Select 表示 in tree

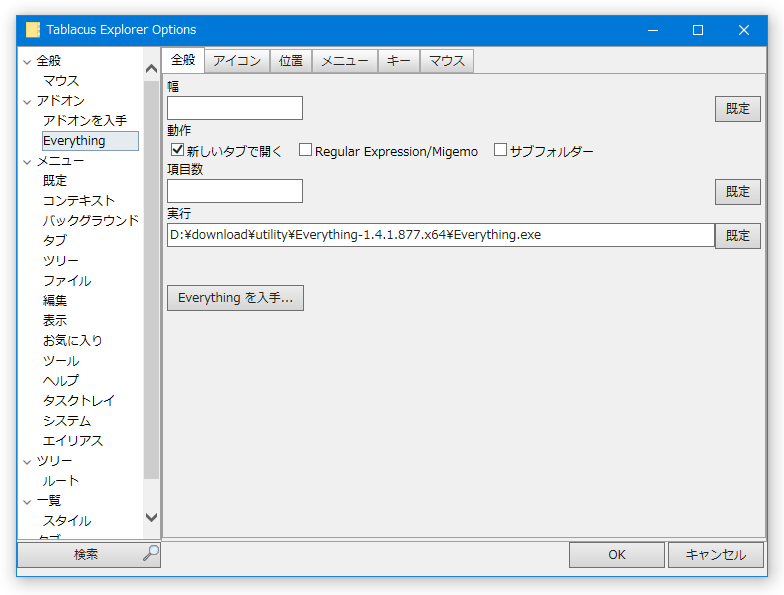54,321
